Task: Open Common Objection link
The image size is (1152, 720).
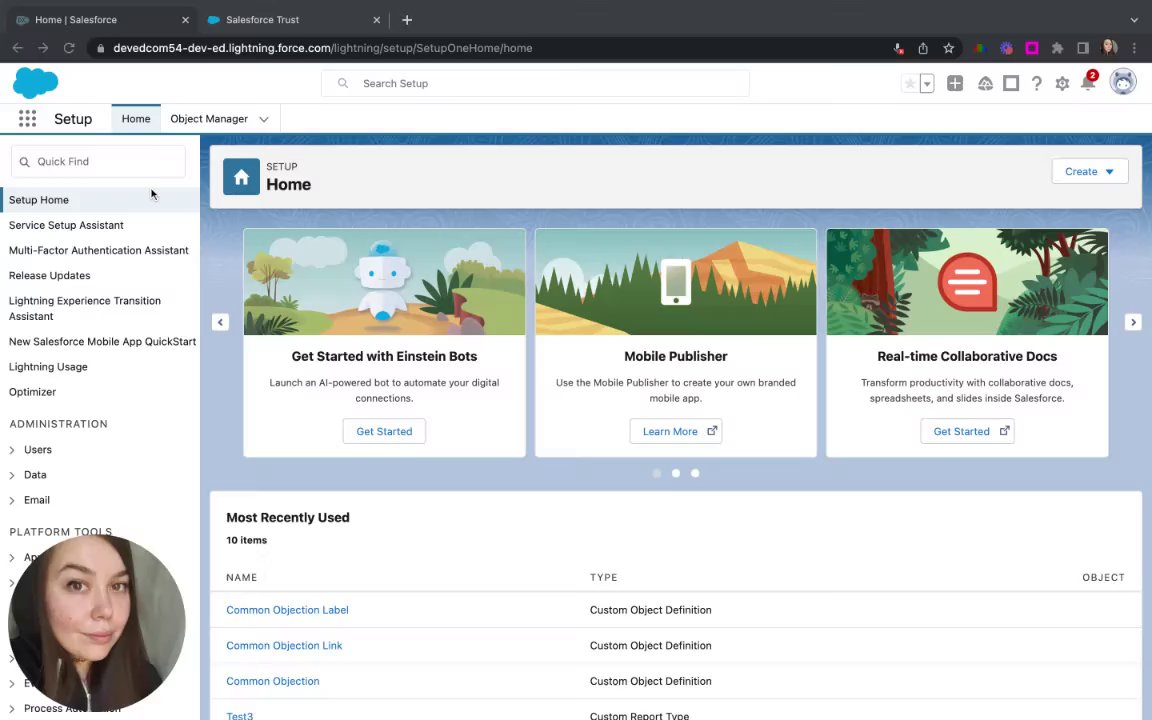Action: [x=273, y=681]
